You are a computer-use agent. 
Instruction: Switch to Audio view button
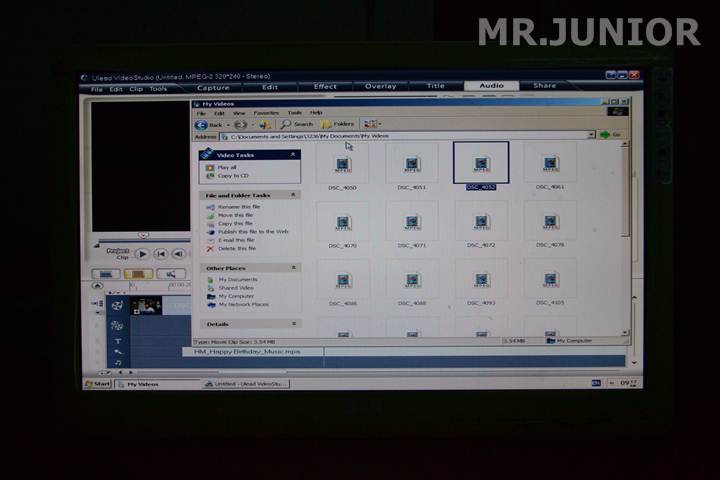click(171, 274)
